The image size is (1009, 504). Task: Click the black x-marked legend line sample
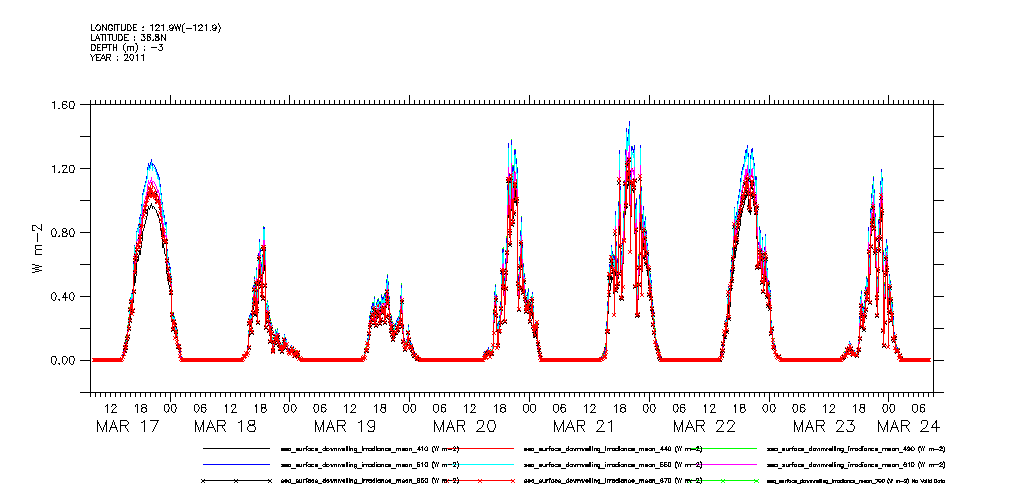pos(236,481)
